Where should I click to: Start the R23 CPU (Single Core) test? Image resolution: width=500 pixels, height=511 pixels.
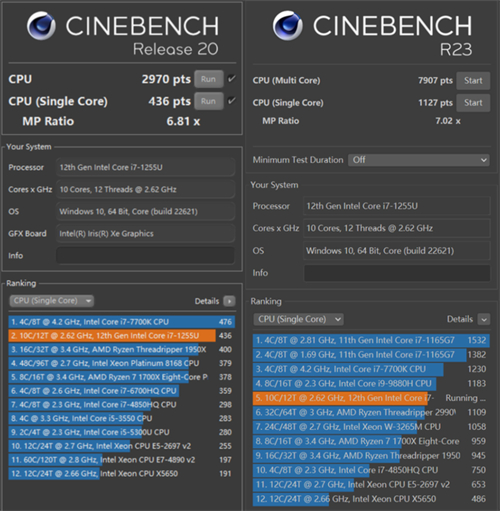473,103
